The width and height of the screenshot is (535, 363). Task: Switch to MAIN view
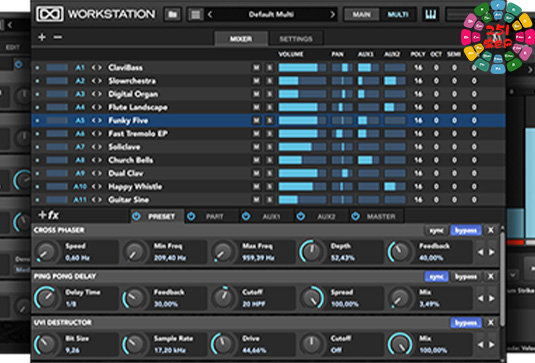point(361,15)
